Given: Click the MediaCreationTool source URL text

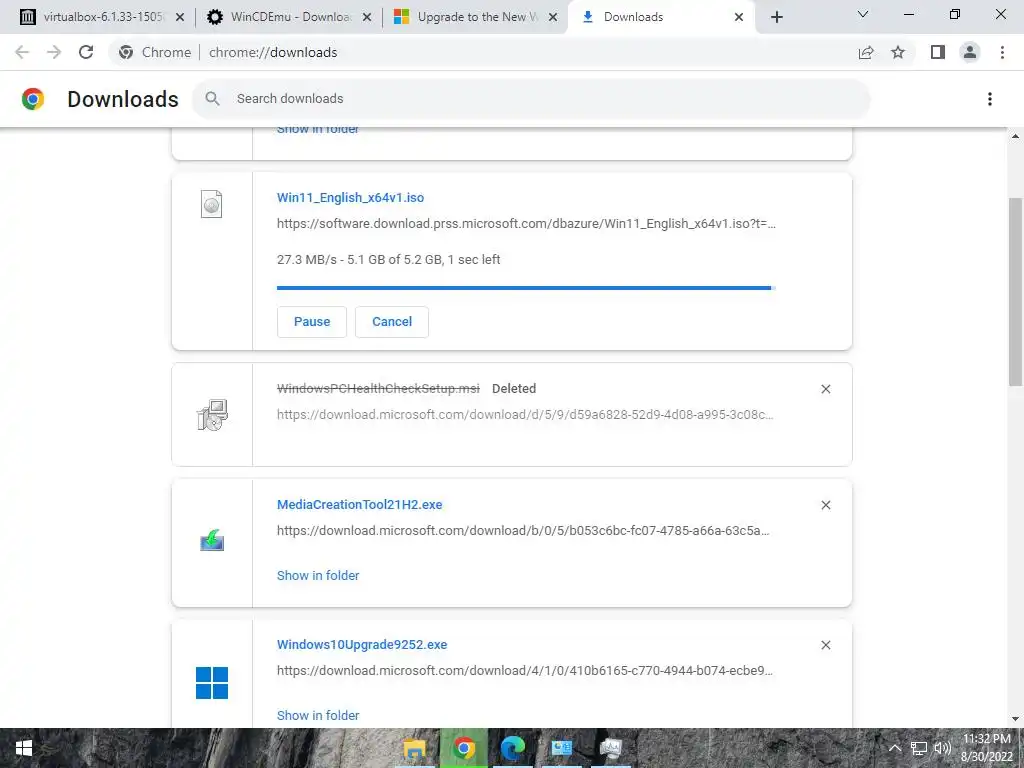Looking at the screenshot, I should tap(523, 530).
